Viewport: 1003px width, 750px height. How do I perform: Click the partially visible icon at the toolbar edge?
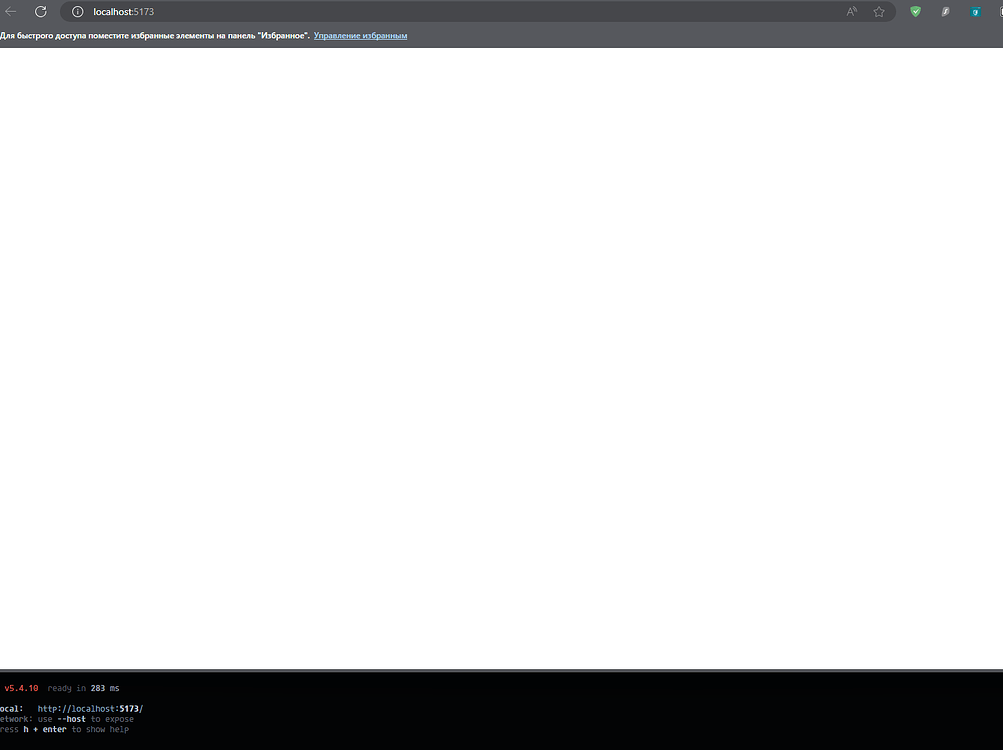click(x=1000, y=12)
